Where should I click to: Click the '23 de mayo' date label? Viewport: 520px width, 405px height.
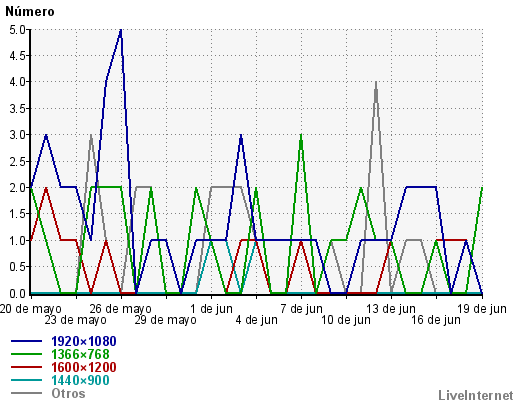[x=76, y=320]
